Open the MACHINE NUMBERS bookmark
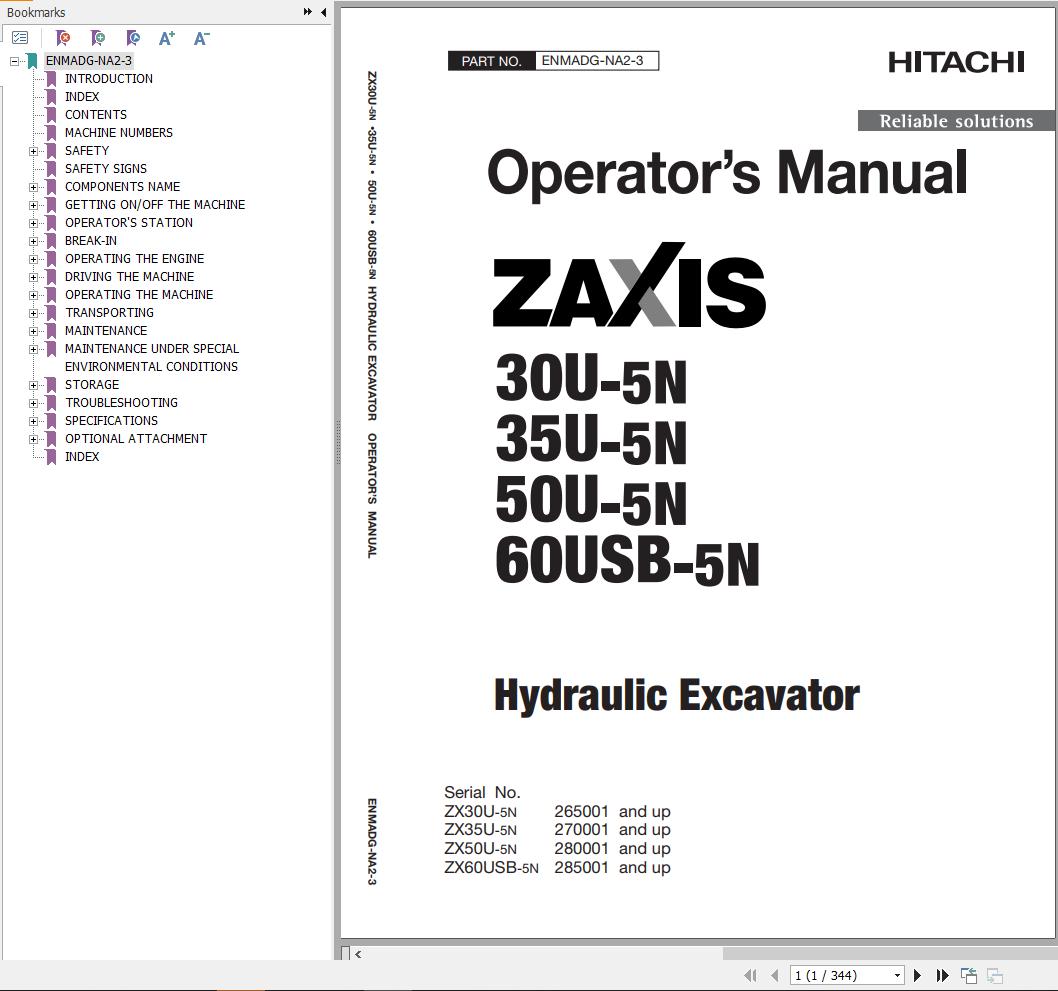The height and width of the screenshot is (991, 1058). 119,132
